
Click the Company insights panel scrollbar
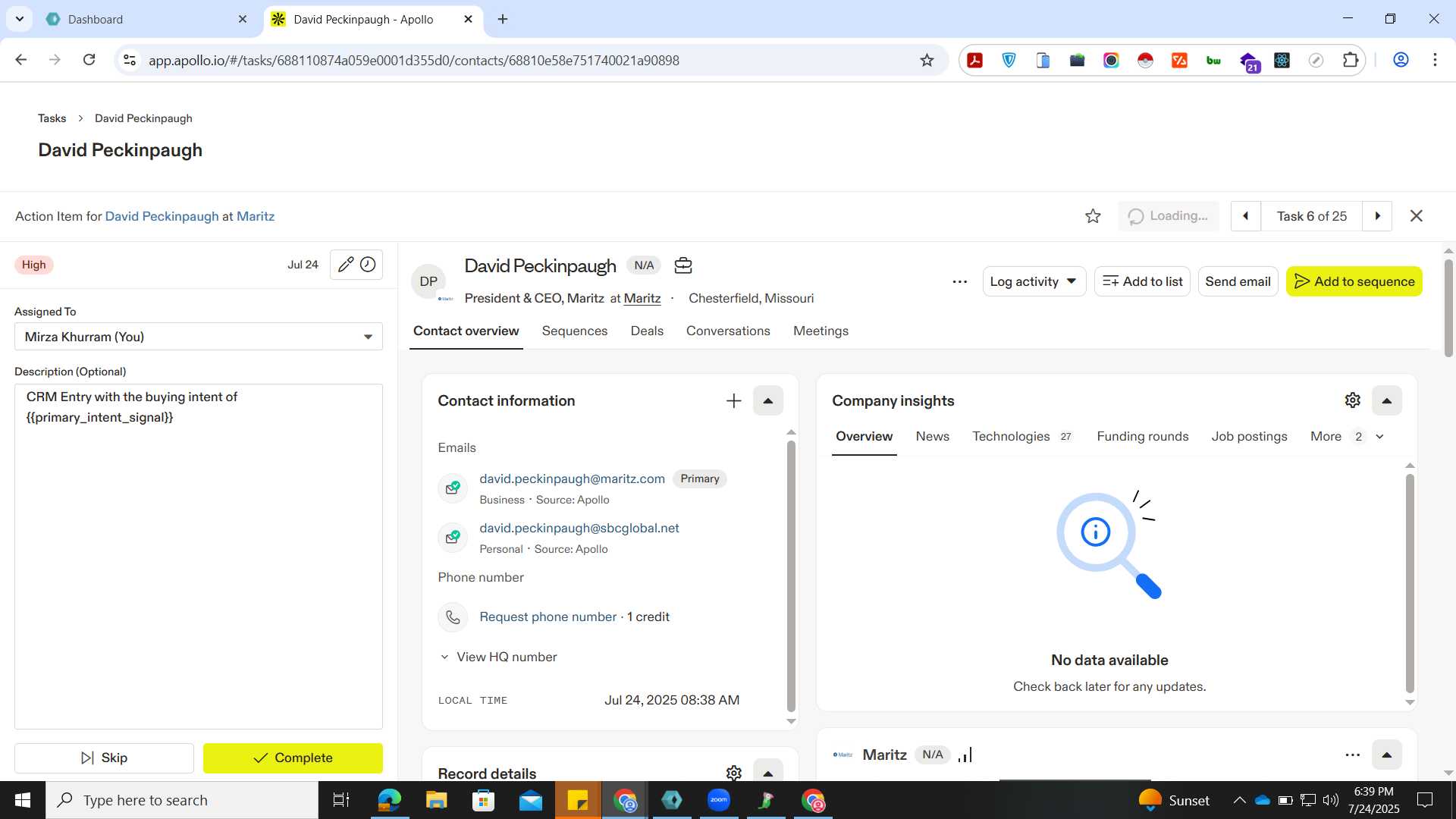pos(1410,582)
